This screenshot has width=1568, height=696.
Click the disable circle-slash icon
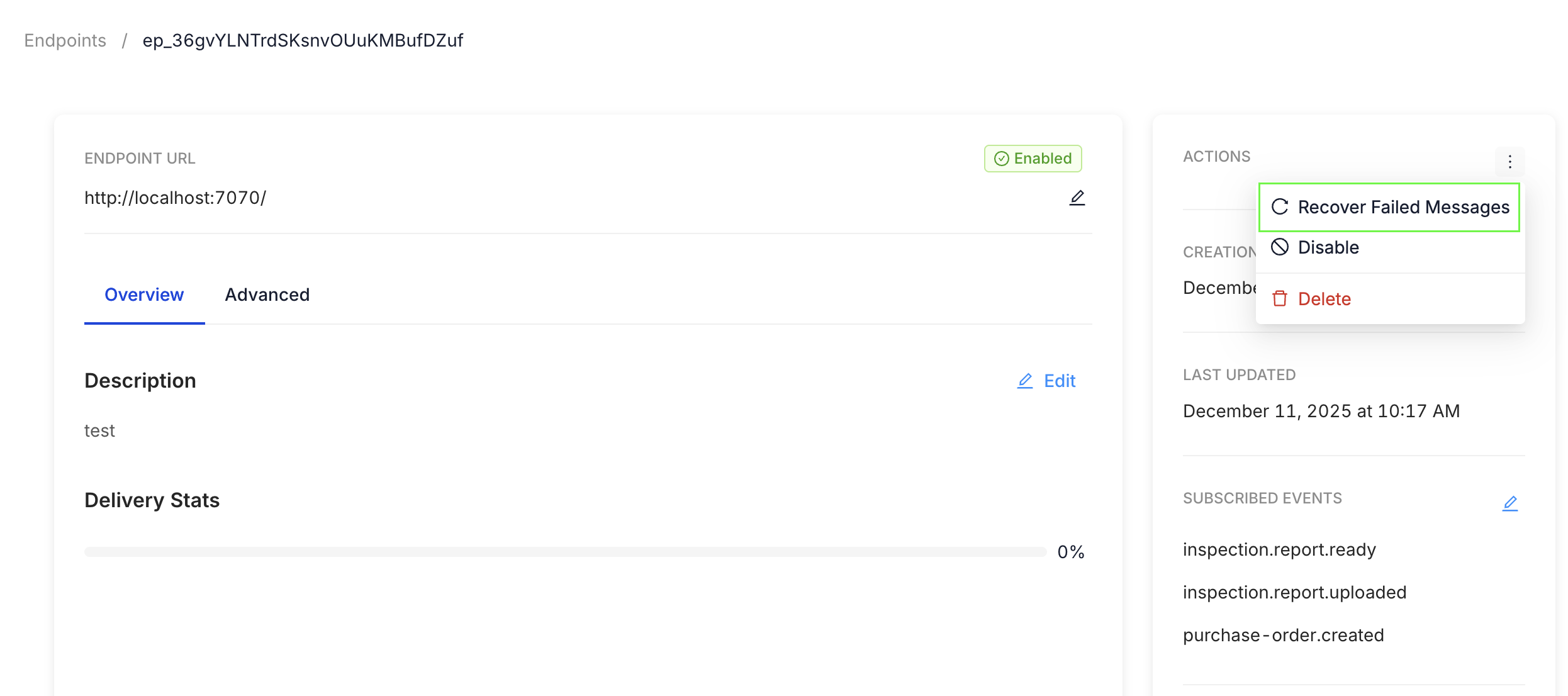1279,247
